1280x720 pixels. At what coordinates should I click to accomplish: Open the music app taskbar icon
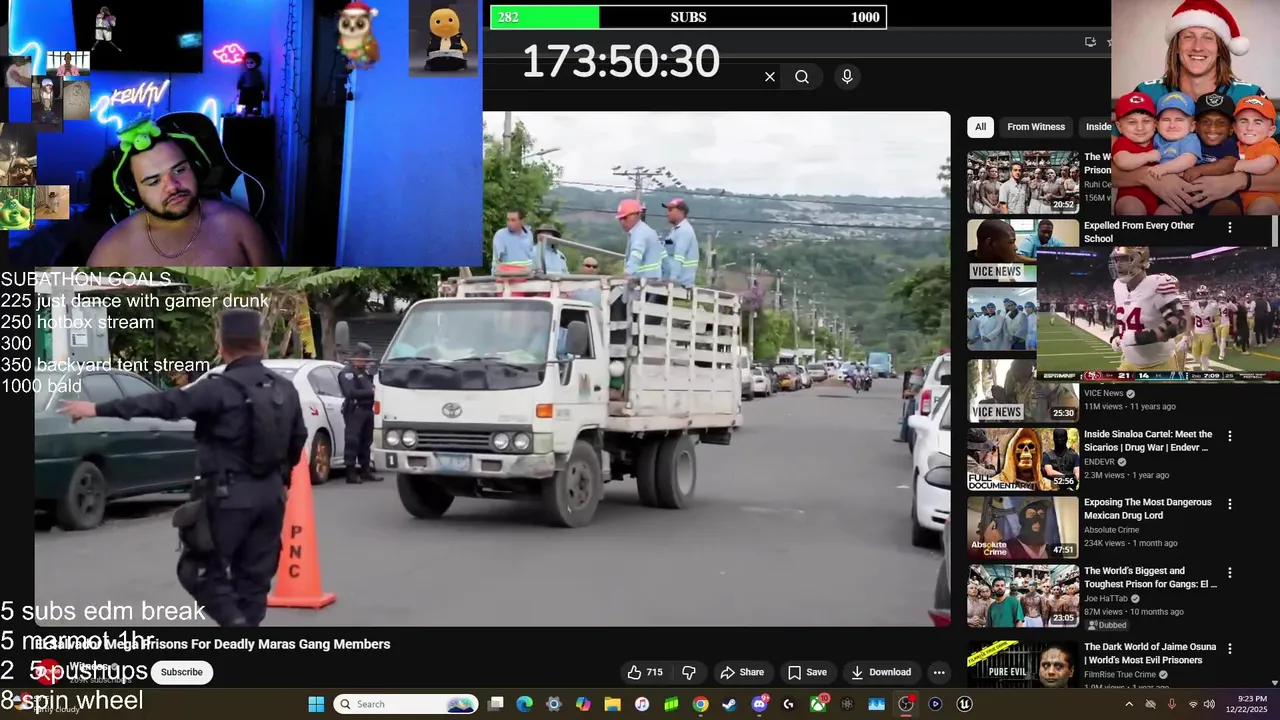click(x=642, y=704)
